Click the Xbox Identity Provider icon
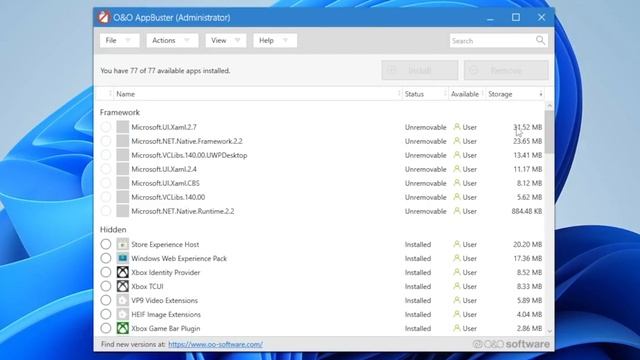The height and width of the screenshot is (360, 640). pos(122,272)
